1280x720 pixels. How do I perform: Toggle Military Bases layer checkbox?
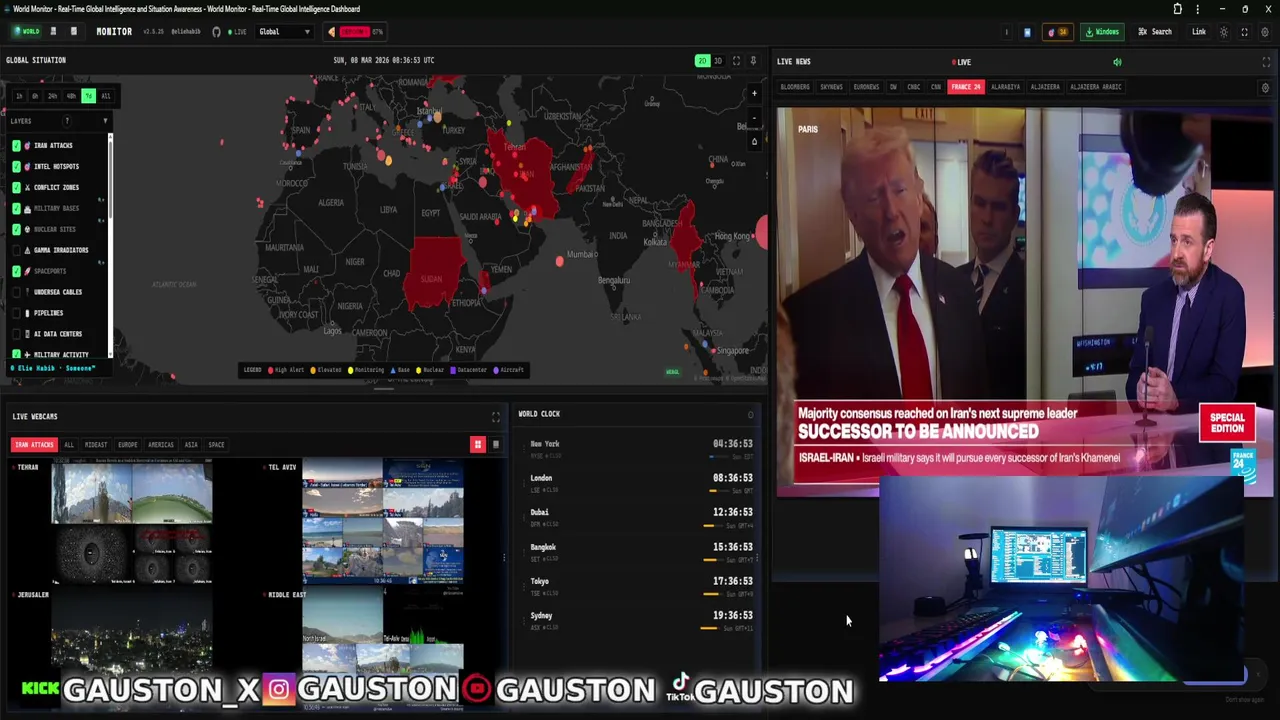(16, 209)
